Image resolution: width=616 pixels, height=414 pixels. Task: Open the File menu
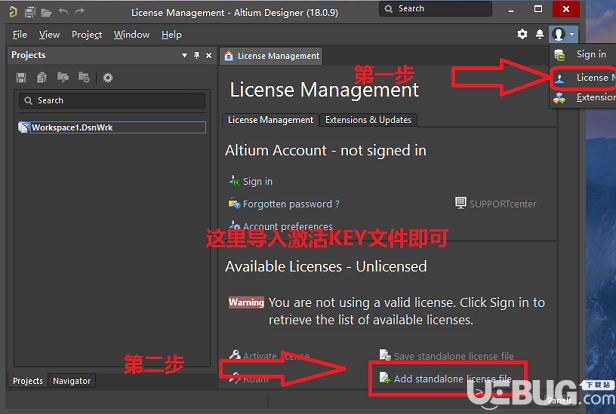point(20,35)
